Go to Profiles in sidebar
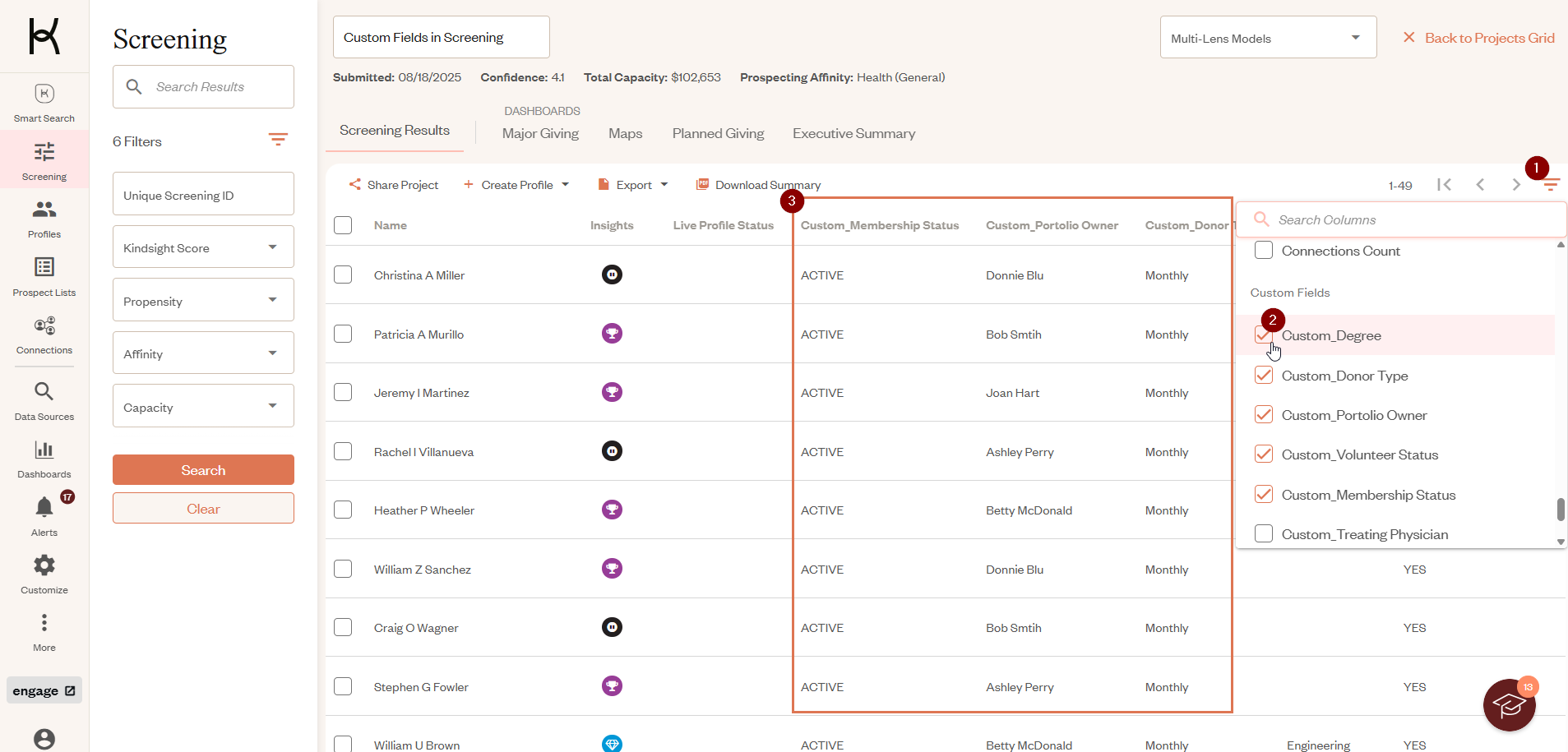The image size is (1568, 752). click(x=44, y=219)
